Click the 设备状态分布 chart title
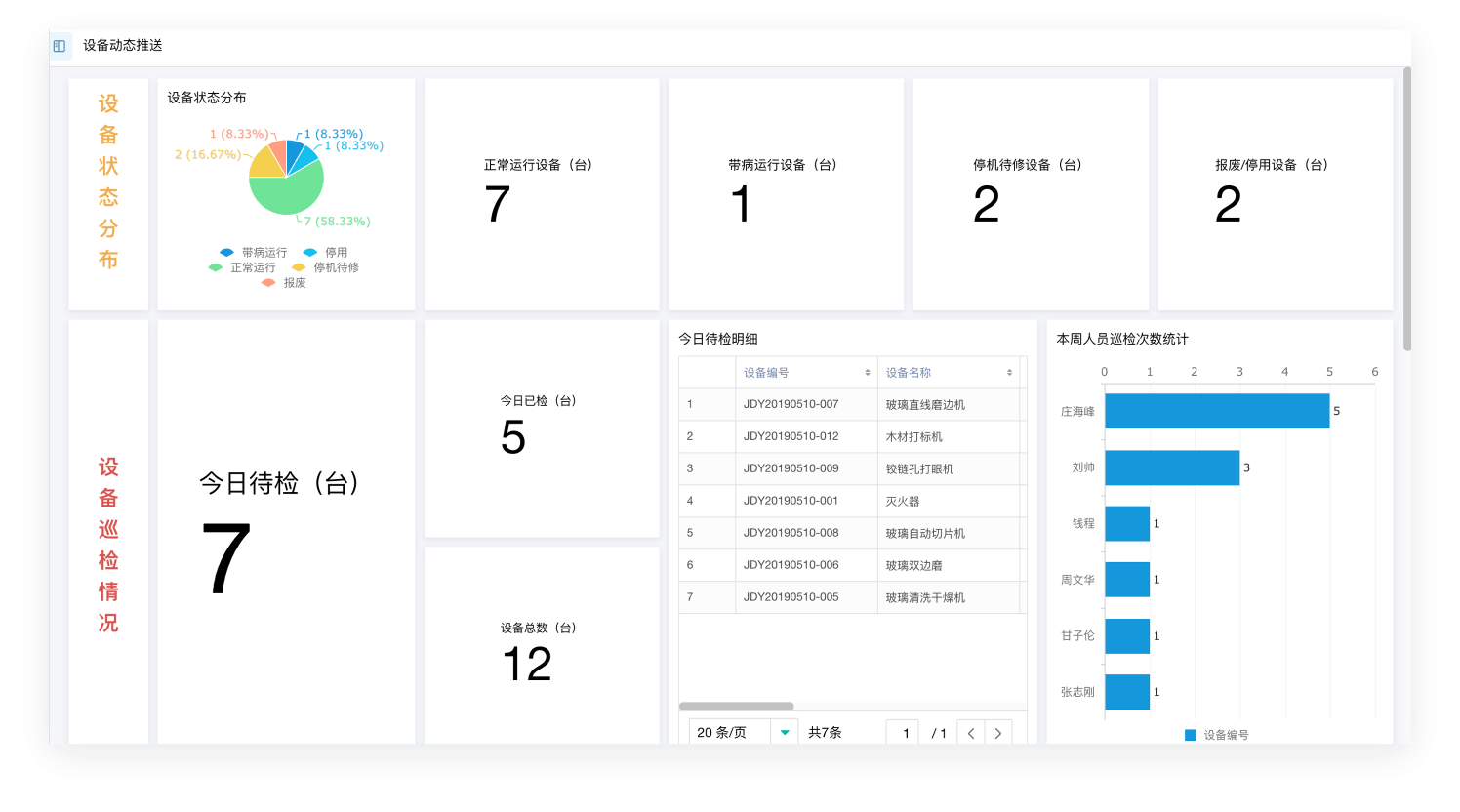 [x=207, y=98]
